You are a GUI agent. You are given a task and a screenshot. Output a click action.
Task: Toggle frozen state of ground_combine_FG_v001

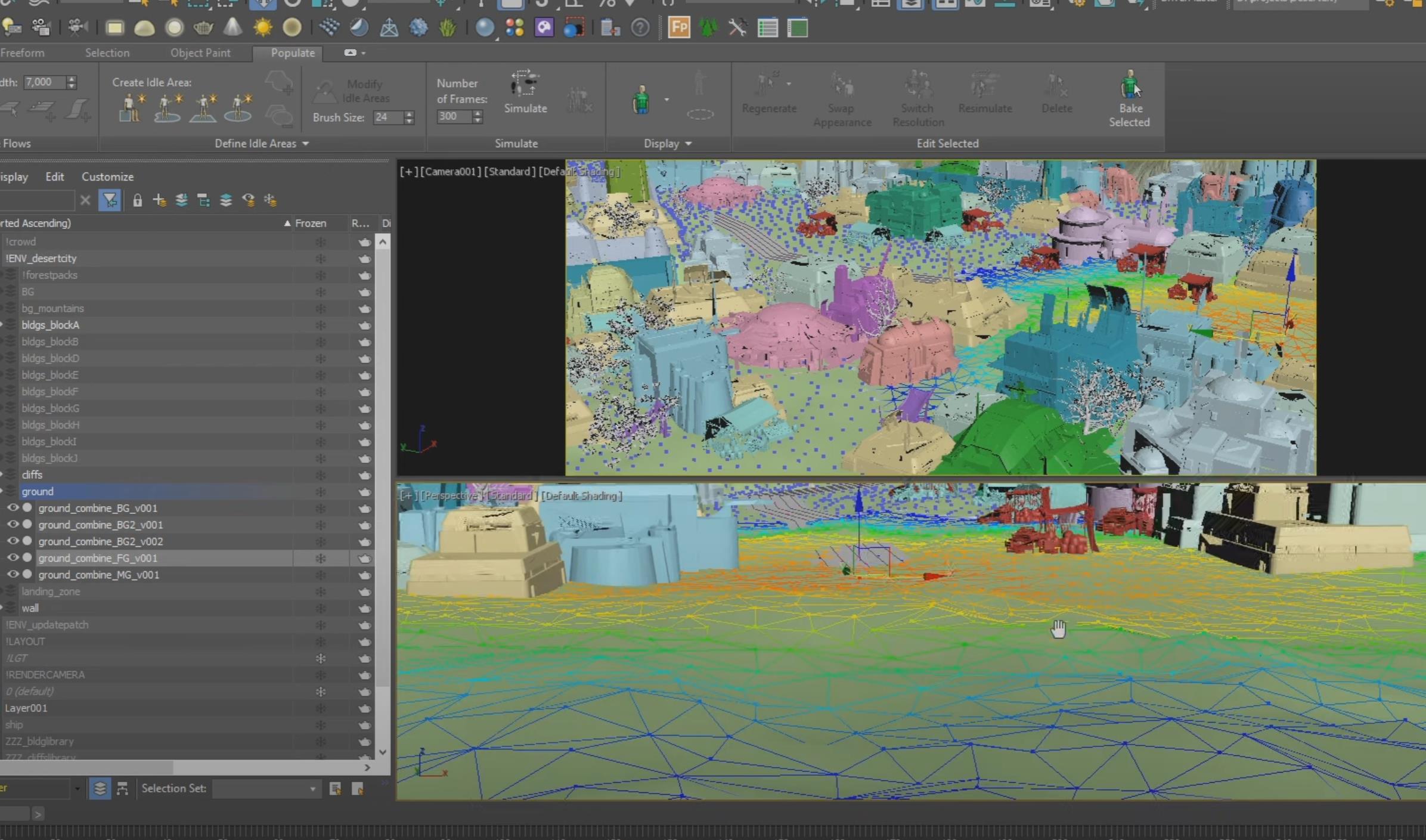pos(321,558)
